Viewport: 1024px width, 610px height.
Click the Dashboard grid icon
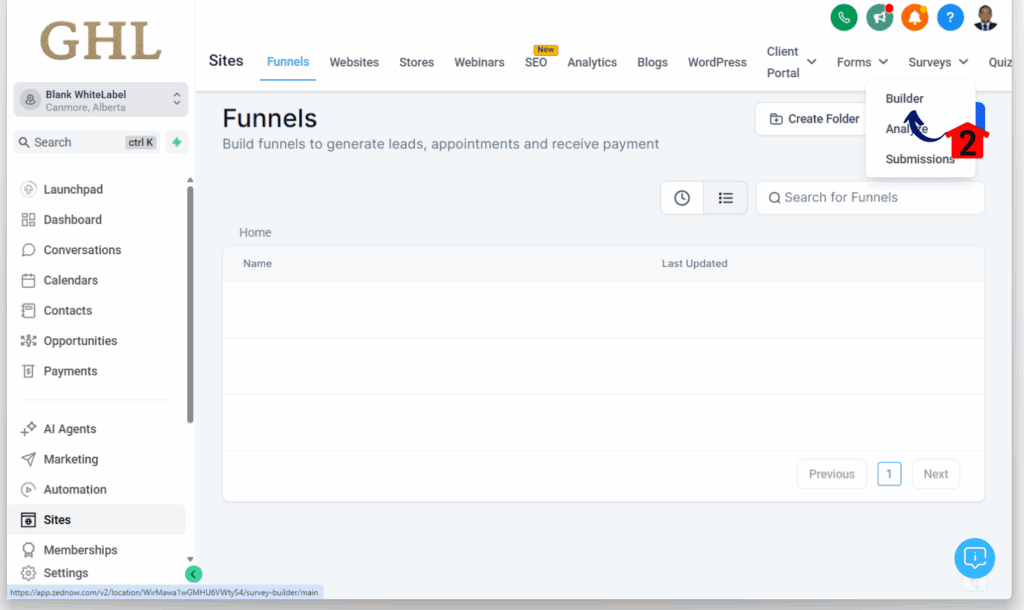[28, 219]
